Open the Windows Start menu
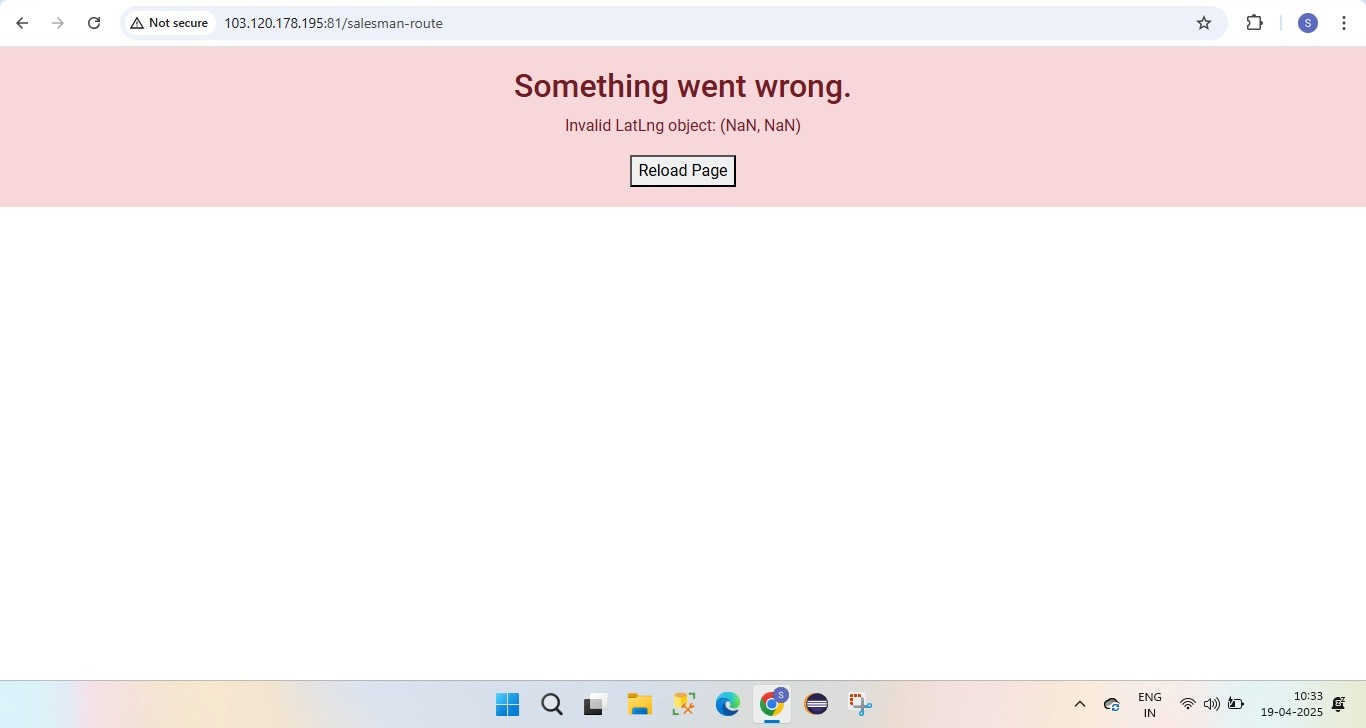Viewport: 1366px width, 728px height. click(508, 704)
